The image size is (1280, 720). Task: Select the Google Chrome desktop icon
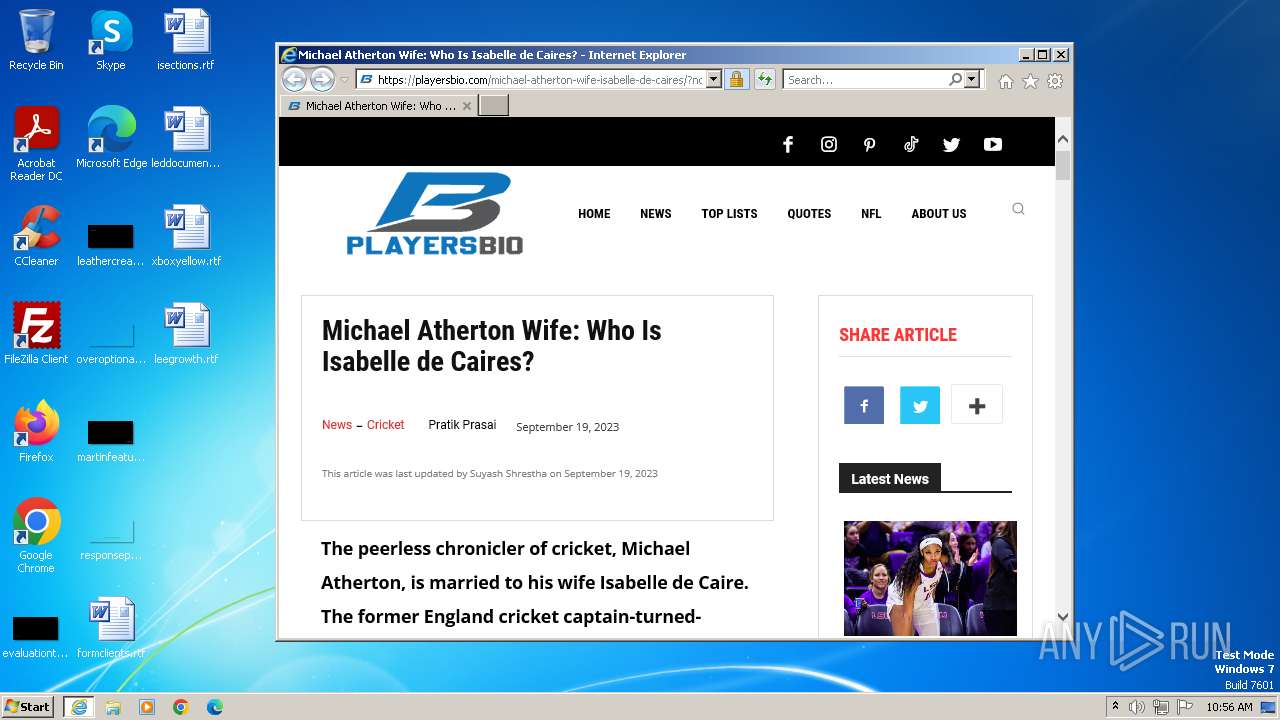click(36, 536)
